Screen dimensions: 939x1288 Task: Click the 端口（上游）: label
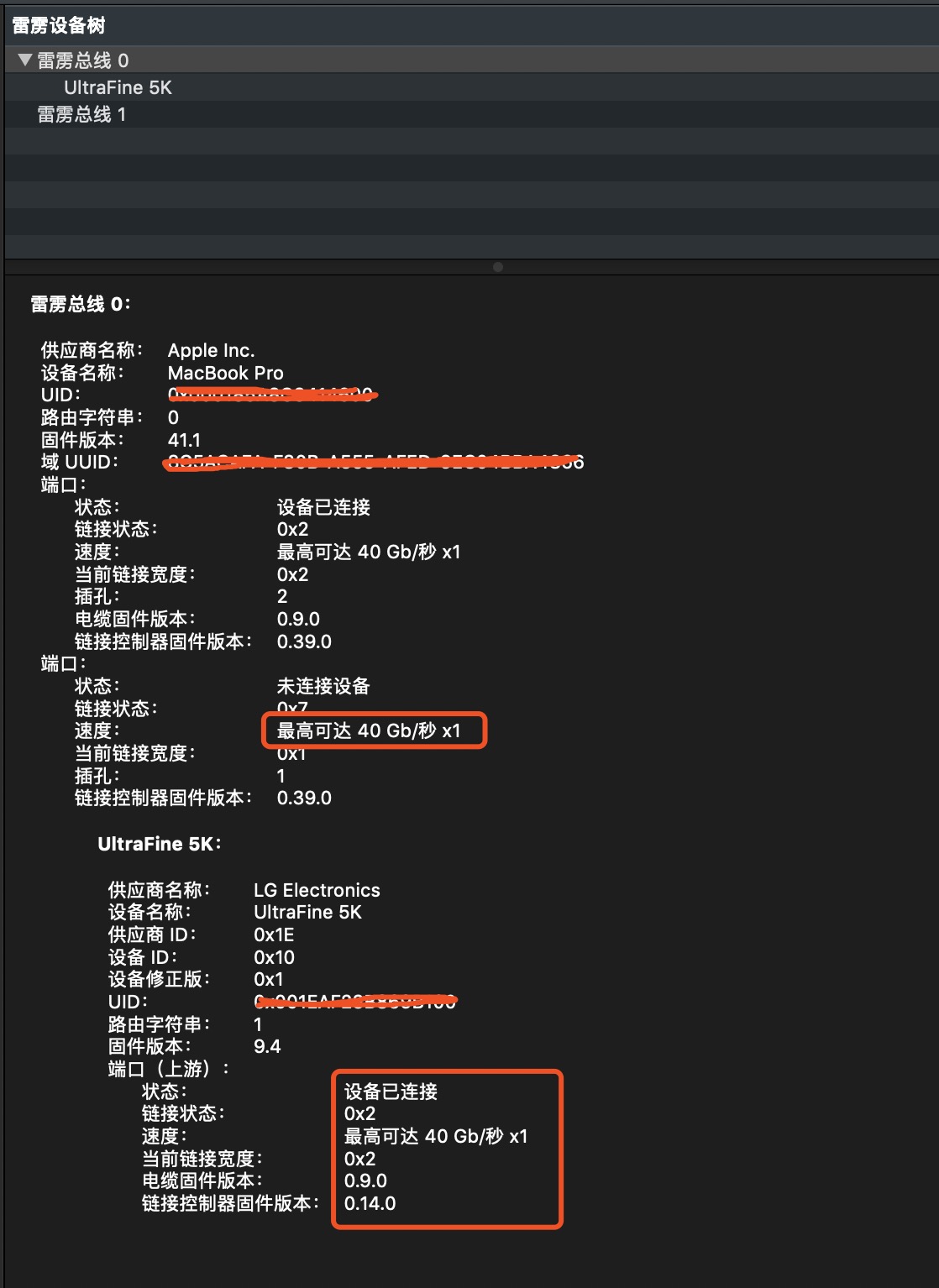coord(169,1069)
